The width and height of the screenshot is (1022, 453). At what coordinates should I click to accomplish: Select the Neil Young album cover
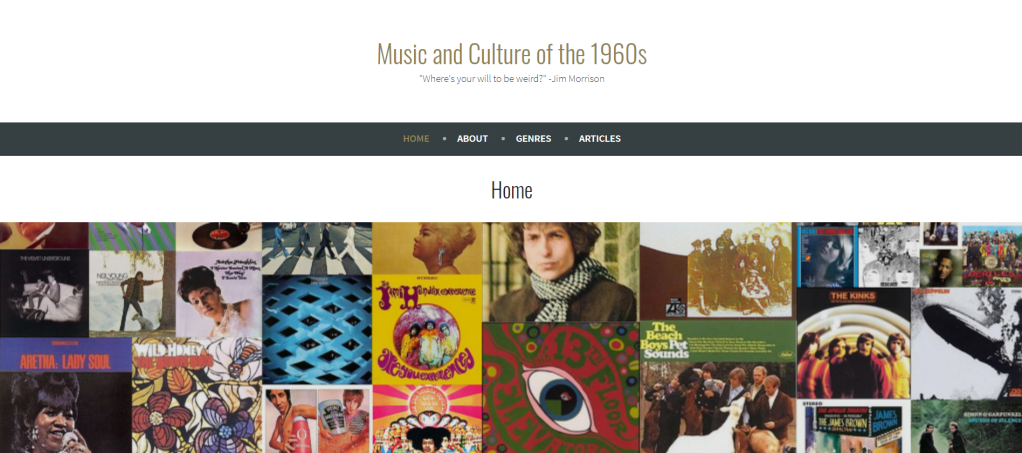tap(132, 293)
